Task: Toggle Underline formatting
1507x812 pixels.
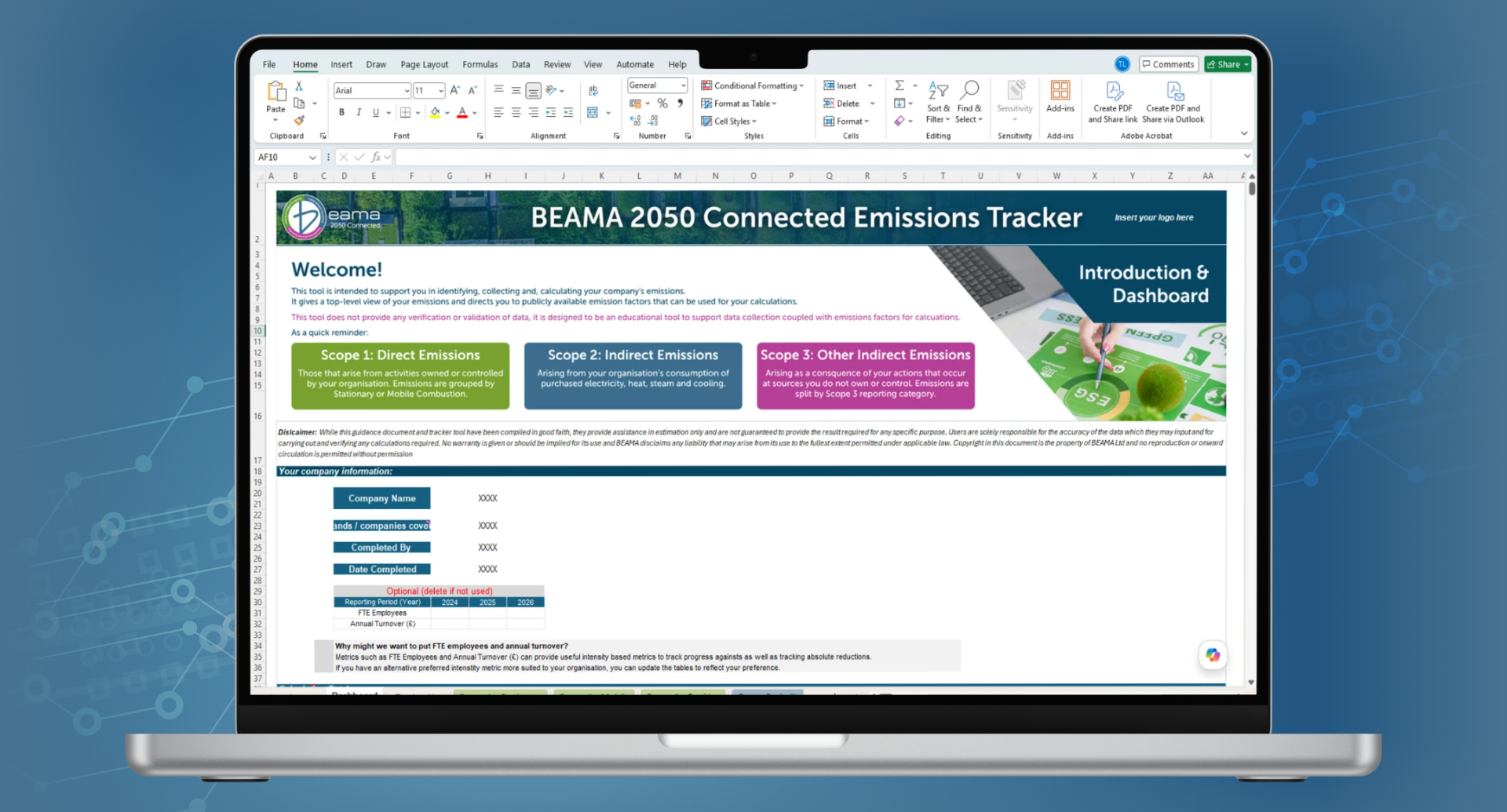Action: (x=376, y=112)
